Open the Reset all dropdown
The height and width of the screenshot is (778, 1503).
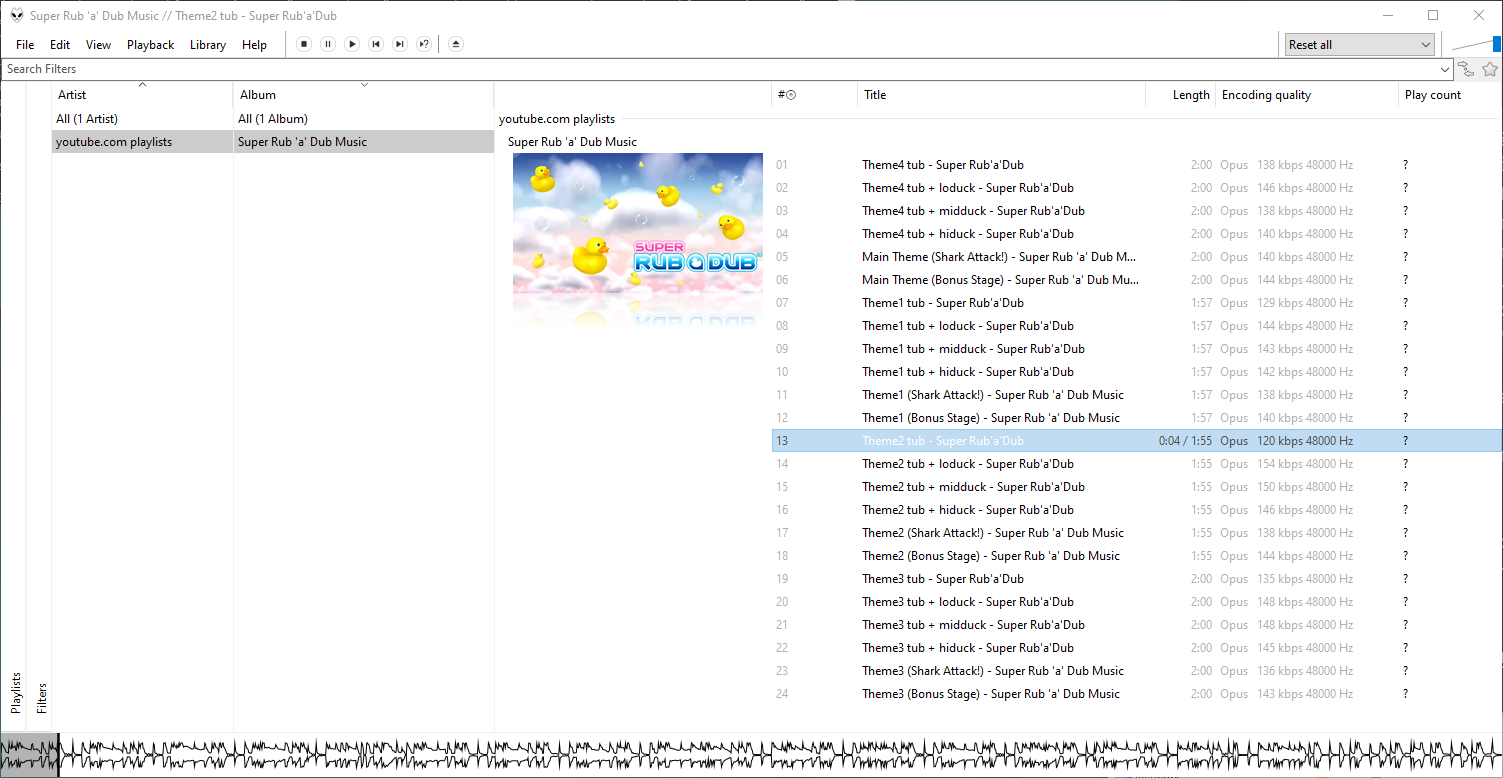pyautogui.click(x=1359, y=44)
